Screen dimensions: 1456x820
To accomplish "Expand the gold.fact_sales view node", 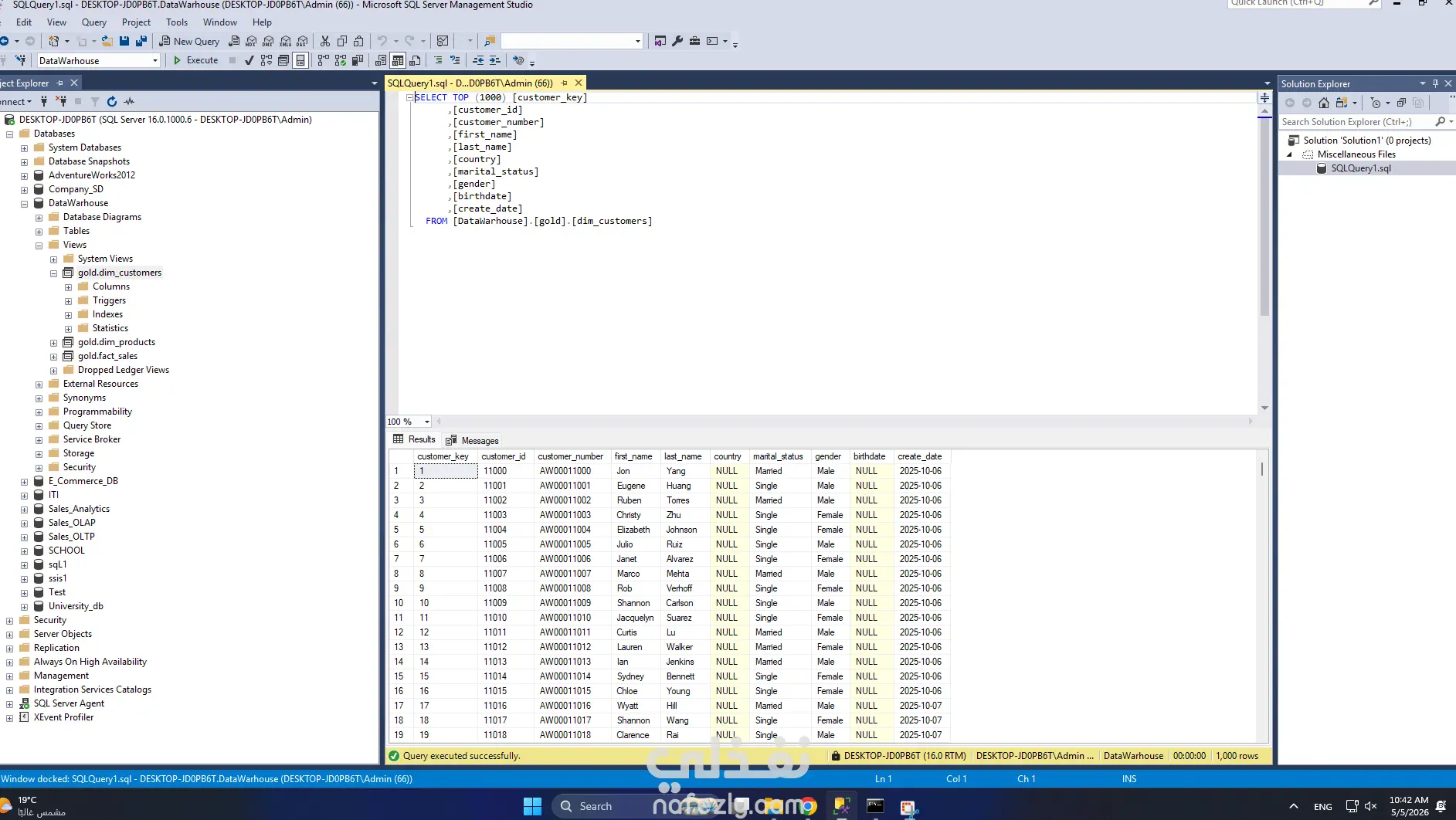I will tap(53, 356).
